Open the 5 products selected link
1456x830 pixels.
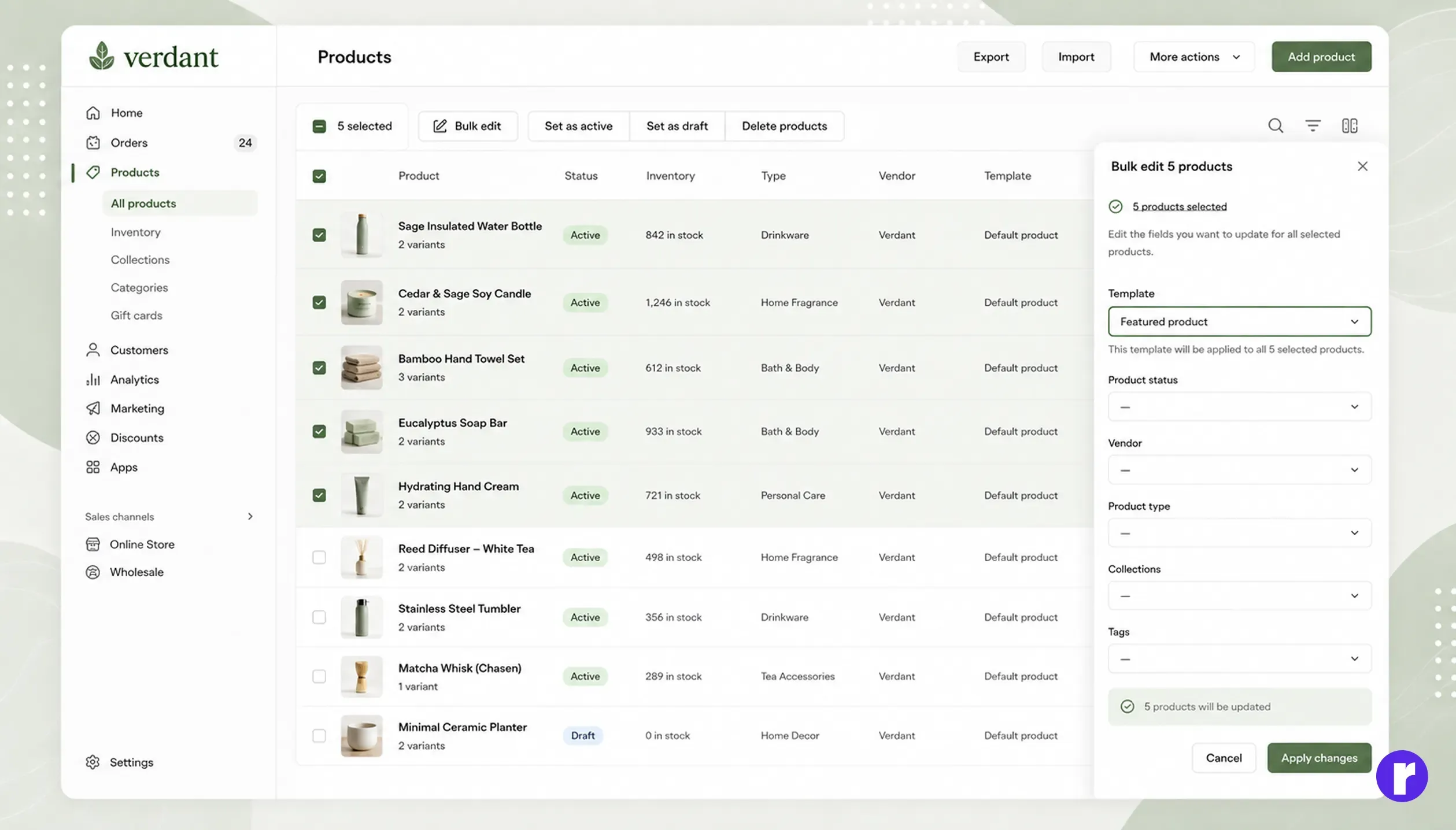tap(1180, 206)
